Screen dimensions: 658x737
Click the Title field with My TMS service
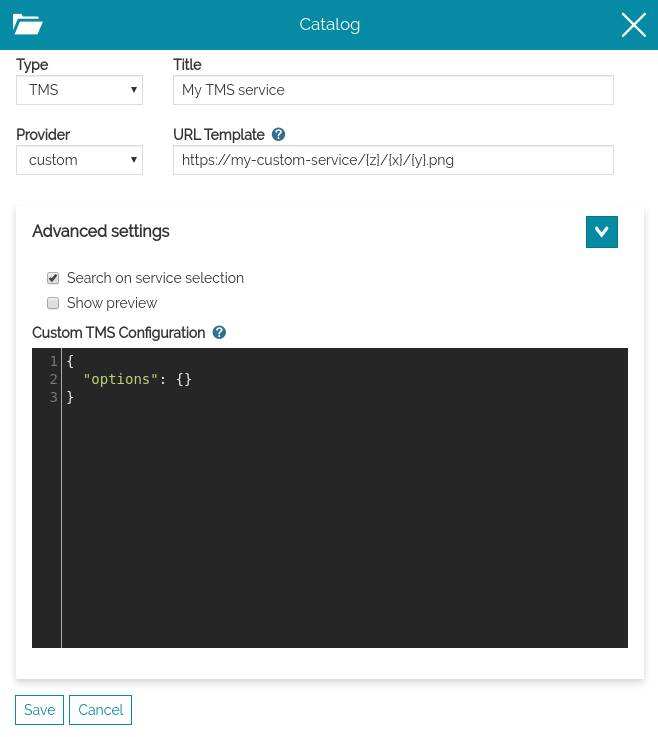[x=393, y=90]
